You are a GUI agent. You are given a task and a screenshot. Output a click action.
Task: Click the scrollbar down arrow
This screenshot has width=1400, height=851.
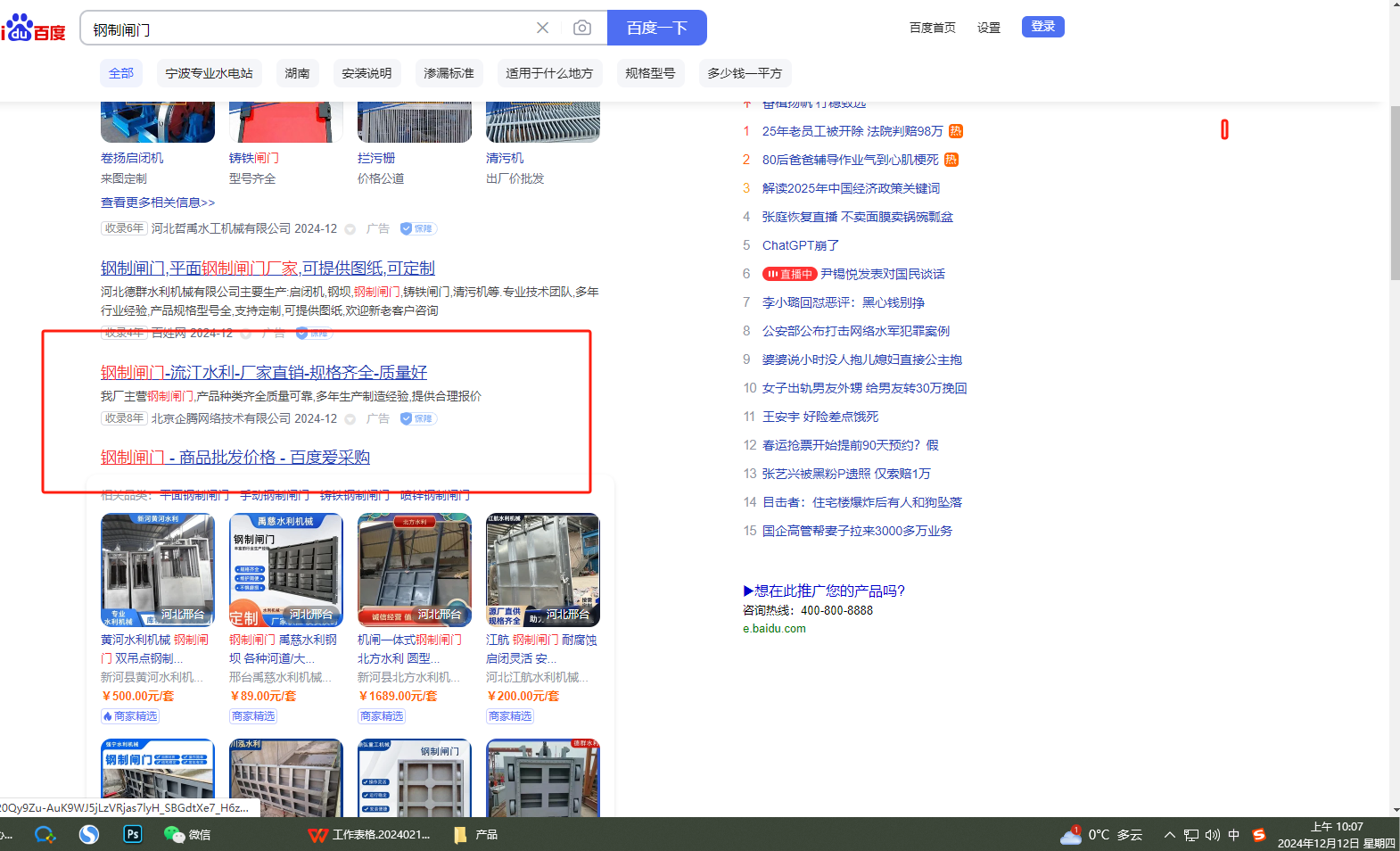pyautogui.click(x=1395, y=810)
